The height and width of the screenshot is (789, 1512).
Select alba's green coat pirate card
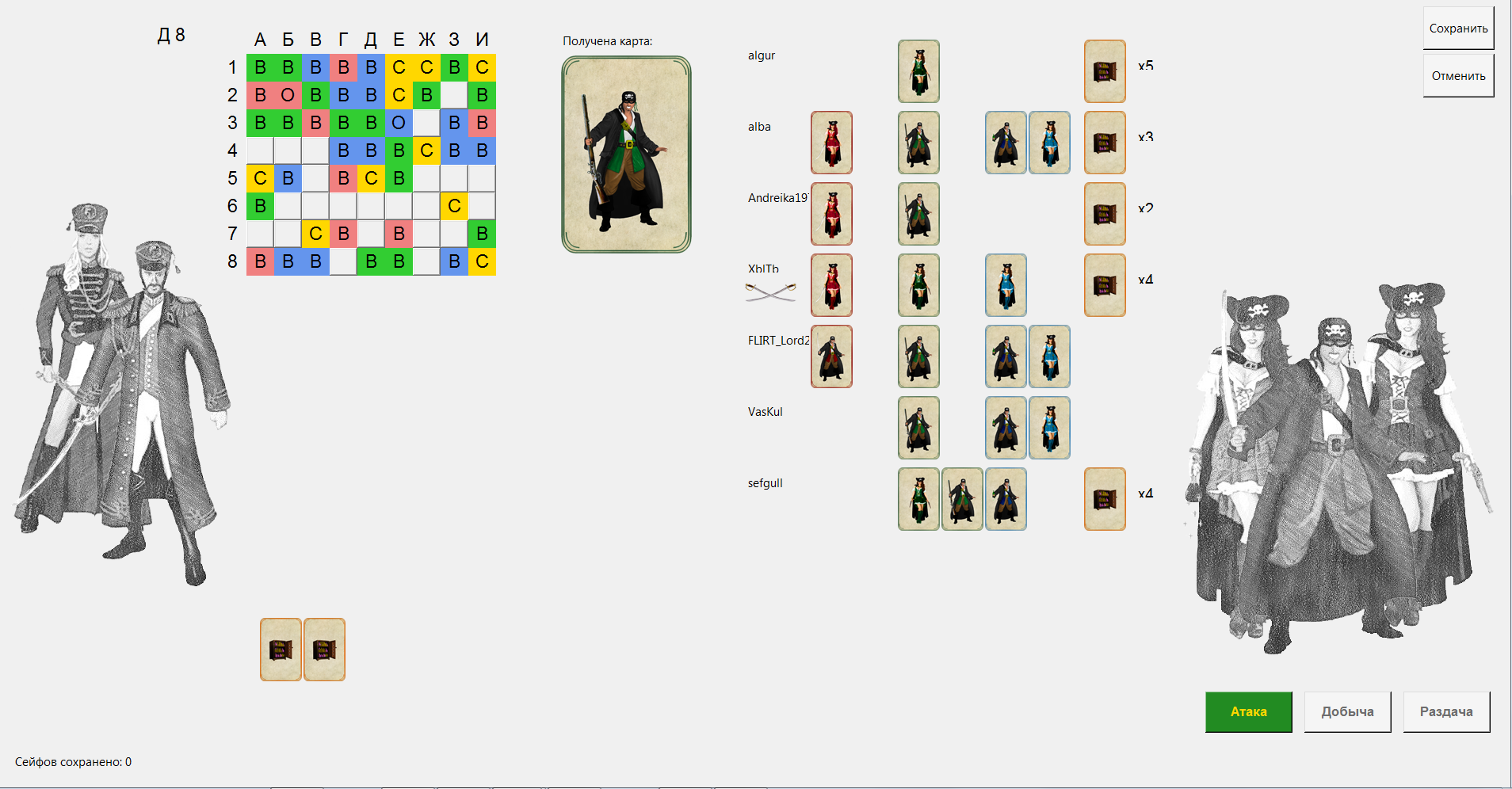click(x=918, y=143)
